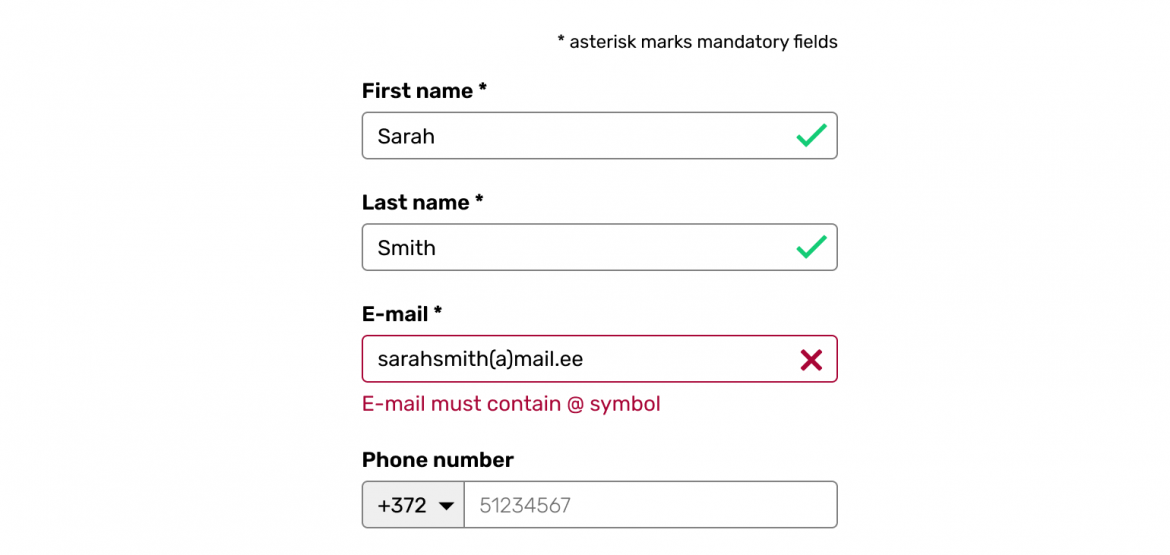Click the red X icon in E-mail field
1170x555 pixels.
pos(811,360)
